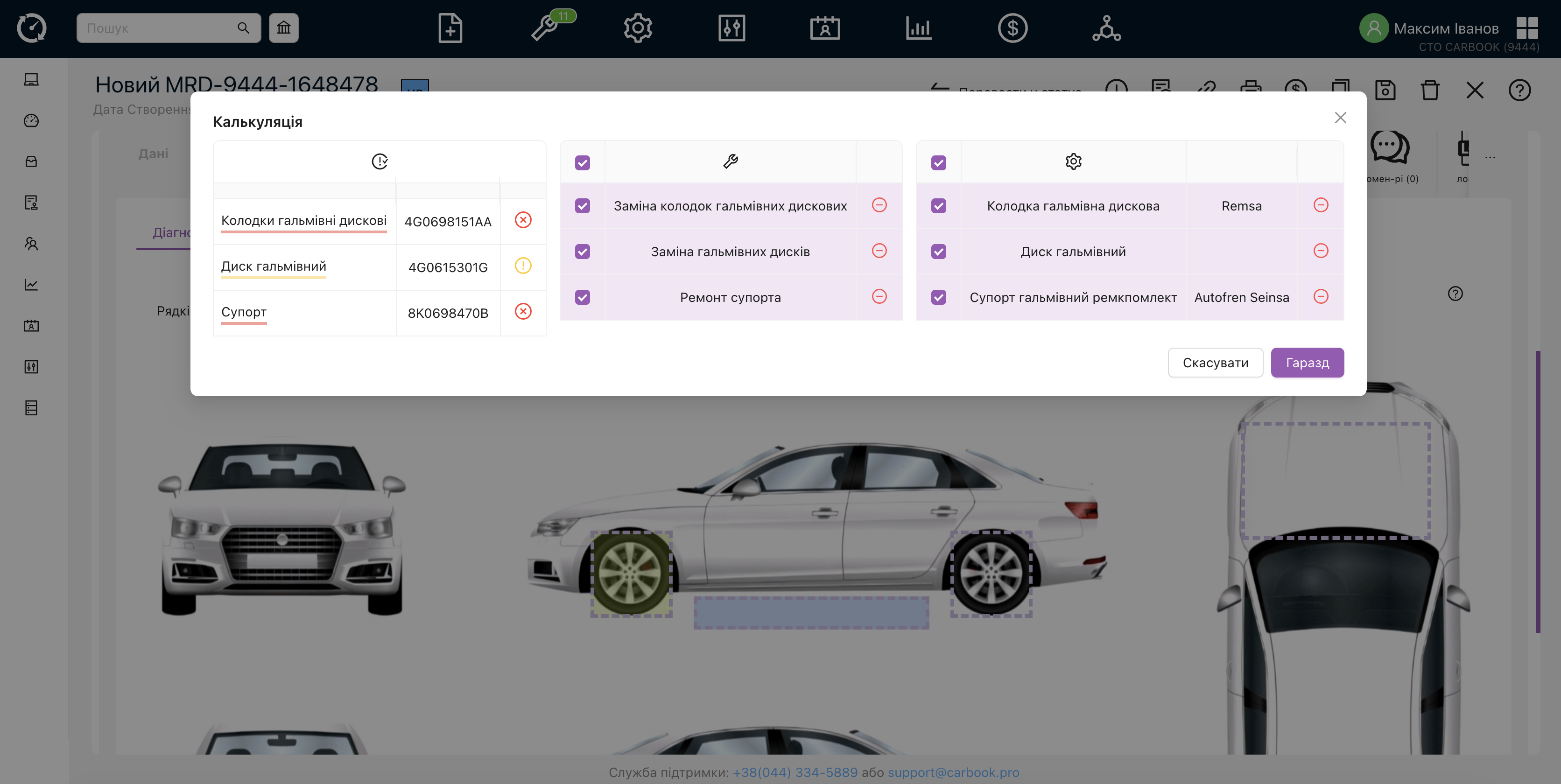Uncheck Заміна колодок гальмівних дискових

[583, 206]
